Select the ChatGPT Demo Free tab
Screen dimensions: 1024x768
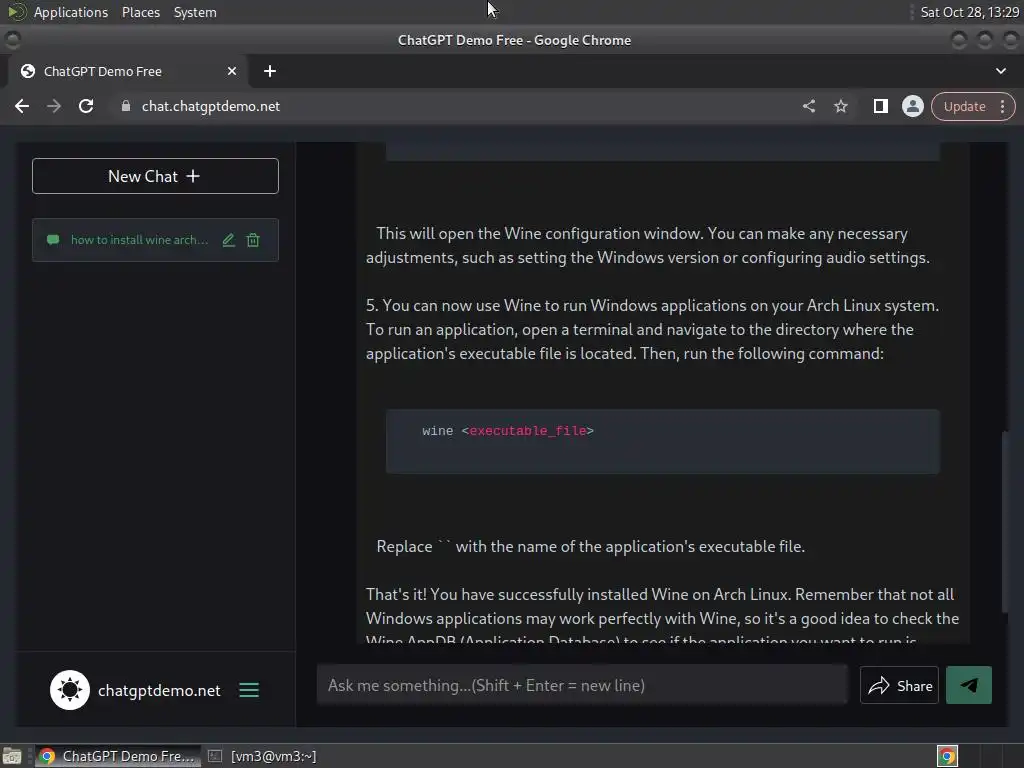click(127, 71)
